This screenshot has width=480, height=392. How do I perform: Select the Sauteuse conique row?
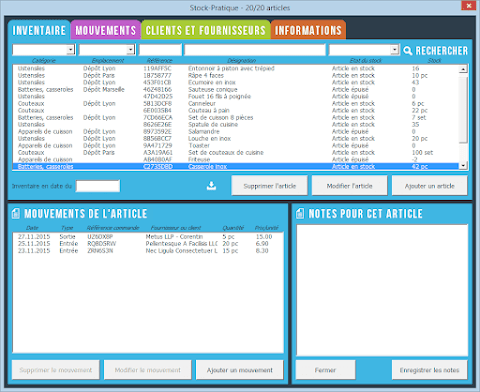click(x=236, y=89)
